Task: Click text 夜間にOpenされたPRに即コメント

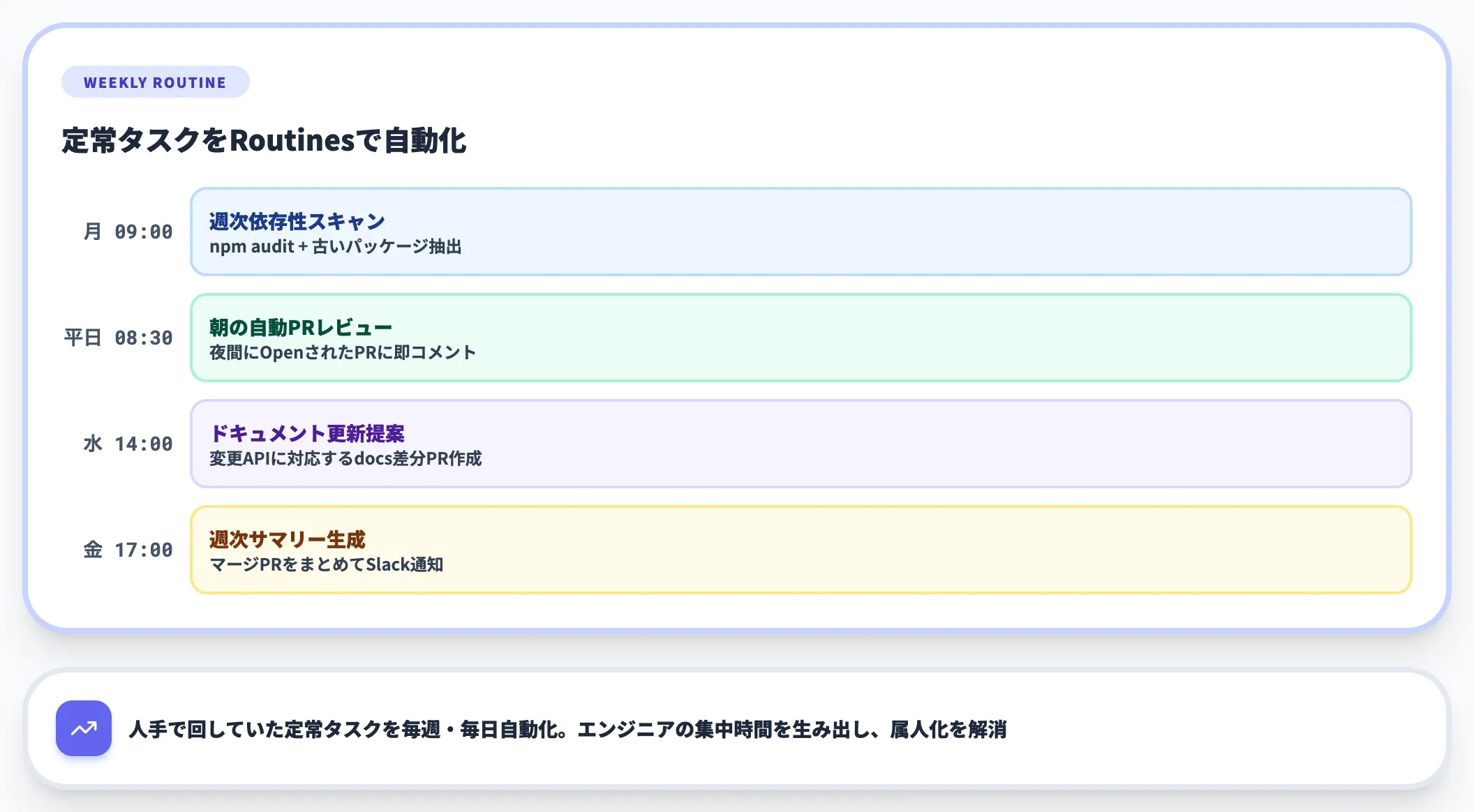Action: tap(343, 353)
